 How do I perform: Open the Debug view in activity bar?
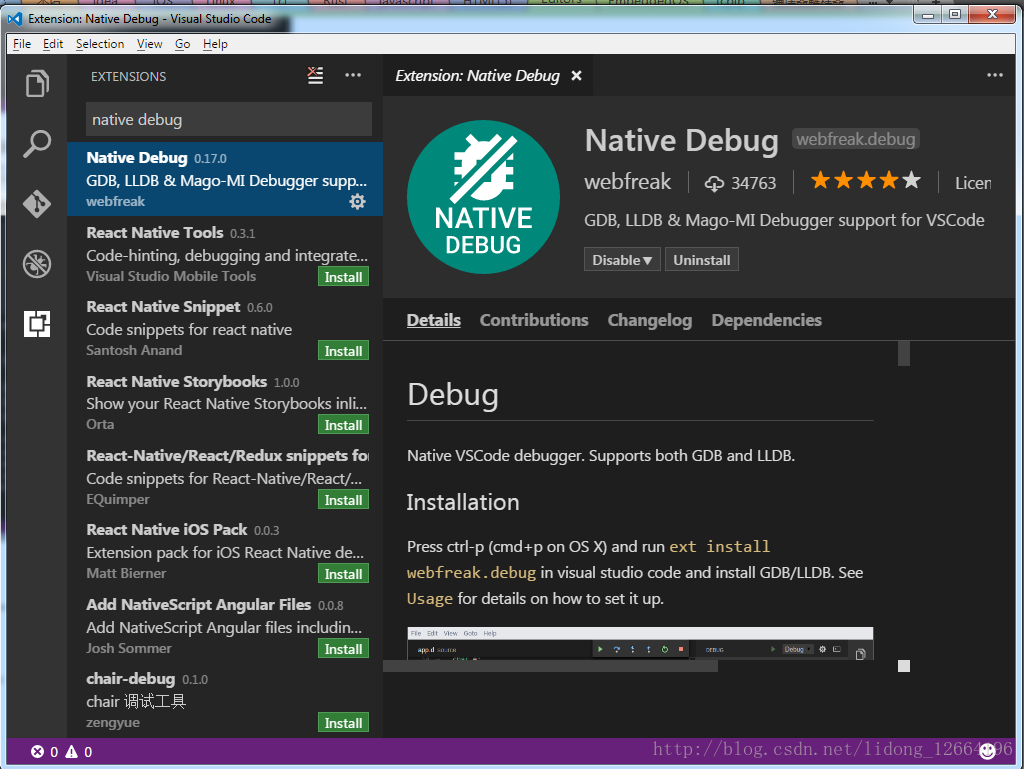(x=37, y=264)
